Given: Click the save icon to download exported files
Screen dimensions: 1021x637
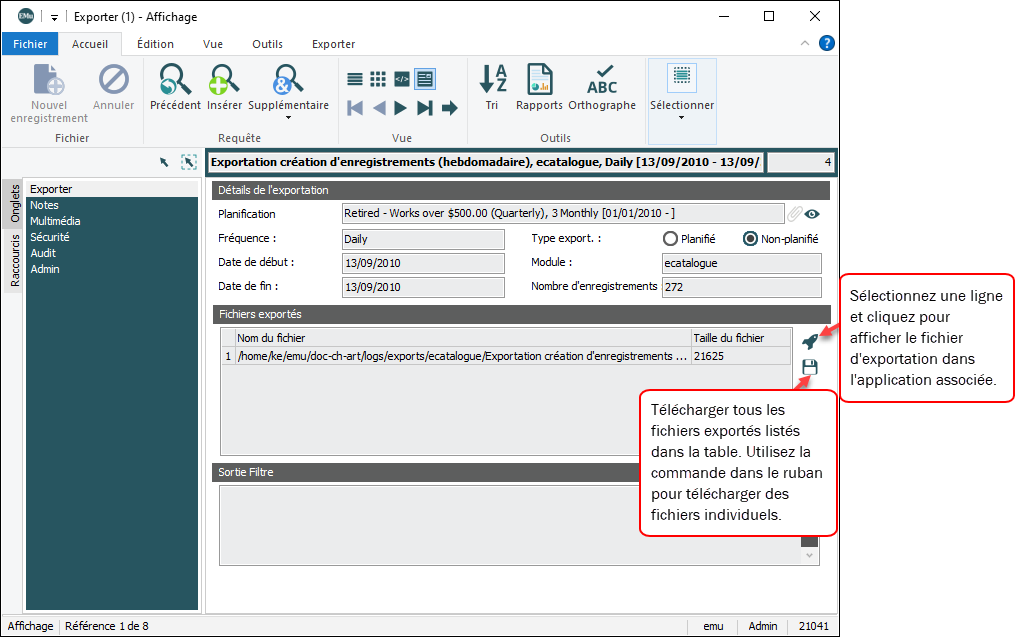Looking at the screenshot, I should click(x=810, y=367).
